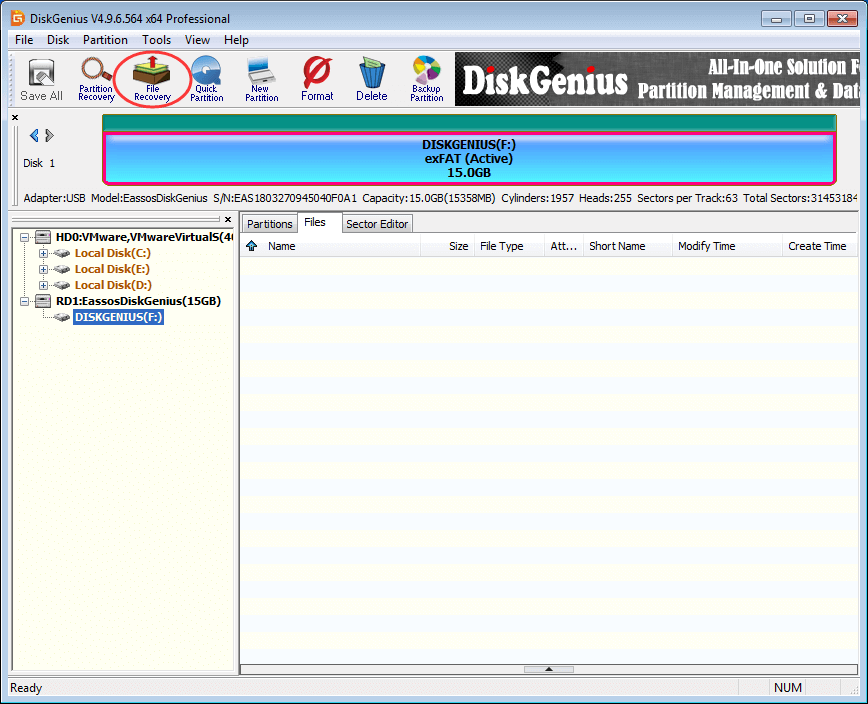
Task: Select Local Disk(D:) in the tree
Action: 113,286
